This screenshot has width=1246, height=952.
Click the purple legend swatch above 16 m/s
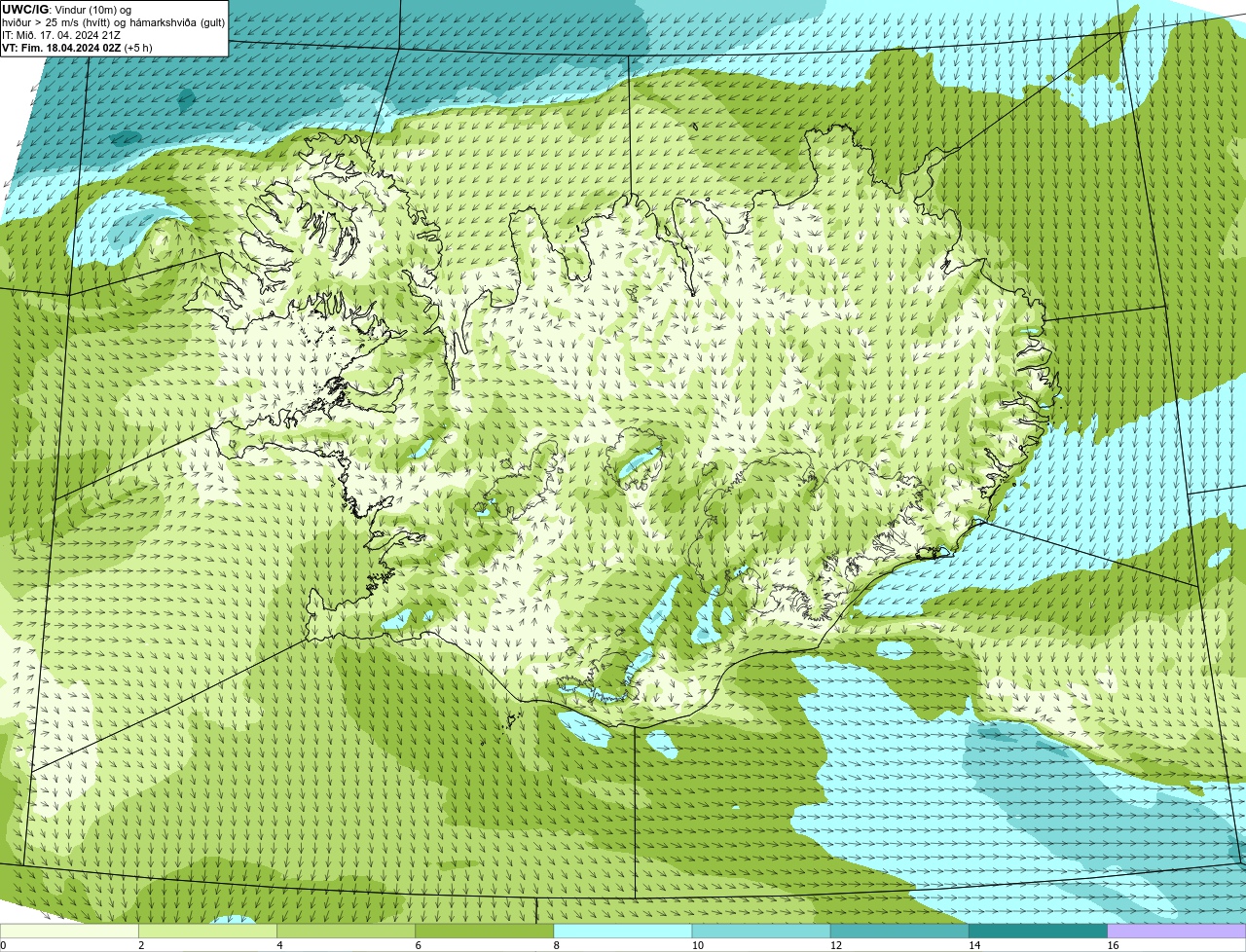tap(1177, 931)
